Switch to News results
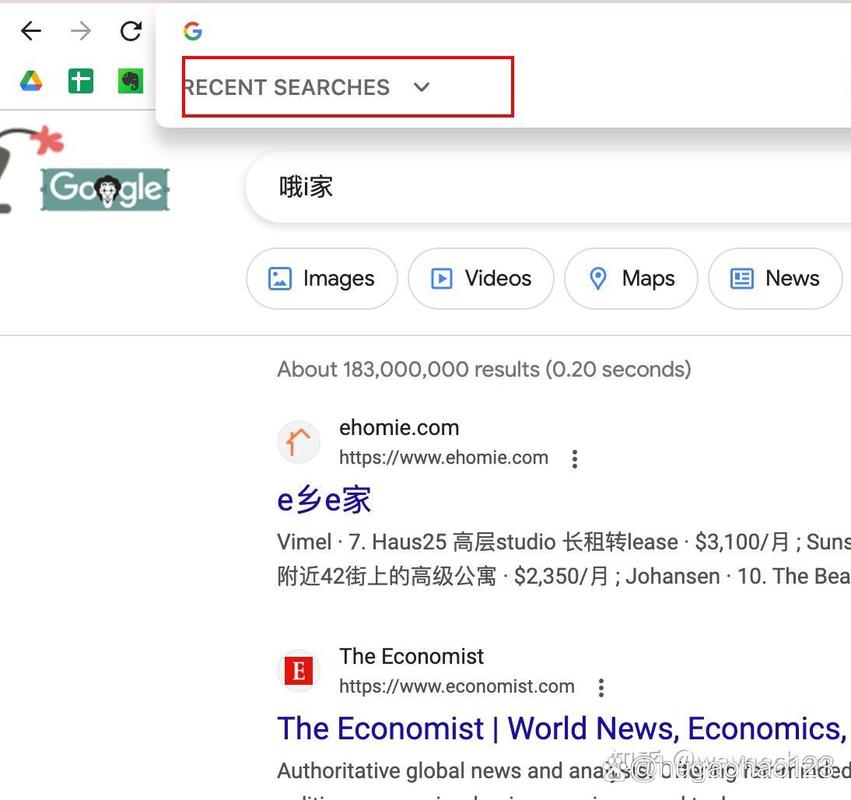The height and width of the screenshot is (800, 851). [775, 278]
